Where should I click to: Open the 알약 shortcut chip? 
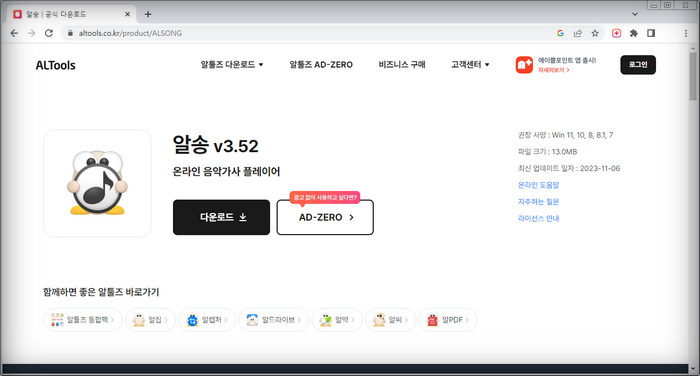coord(337,320)
